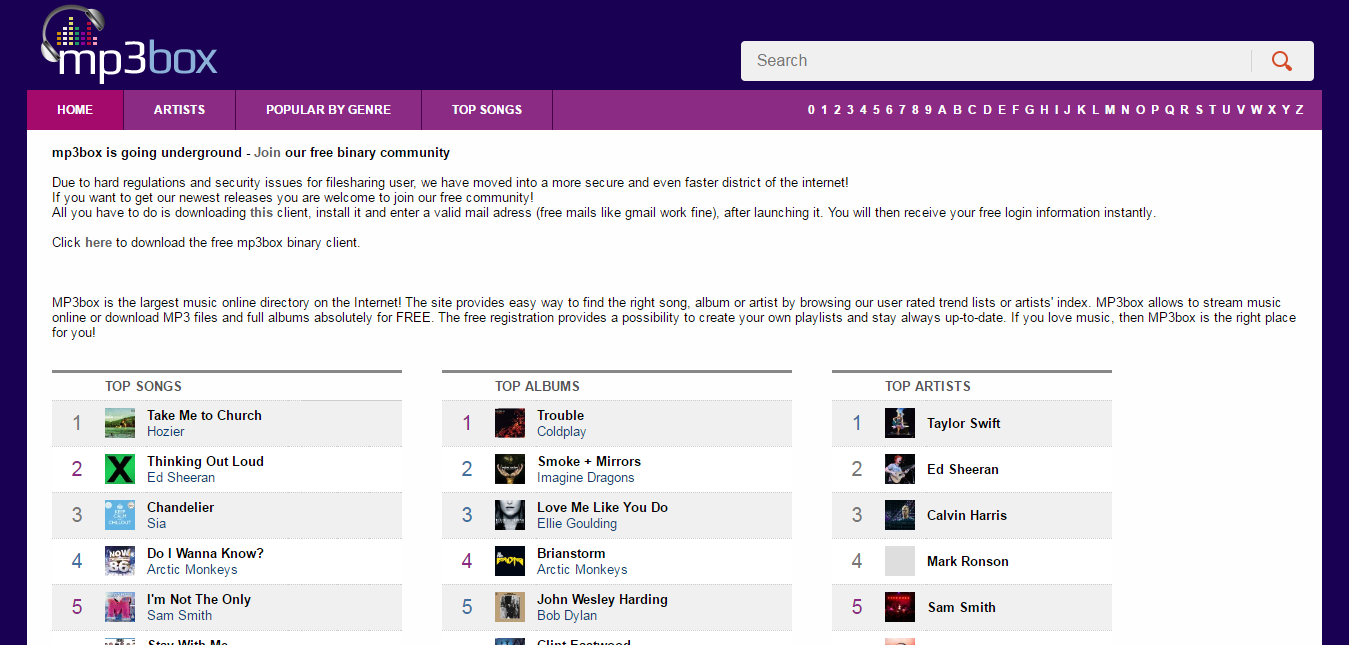1349x645 pixels.
Task: Click Ellie Goulding artist name
Action: pos(577,524)
